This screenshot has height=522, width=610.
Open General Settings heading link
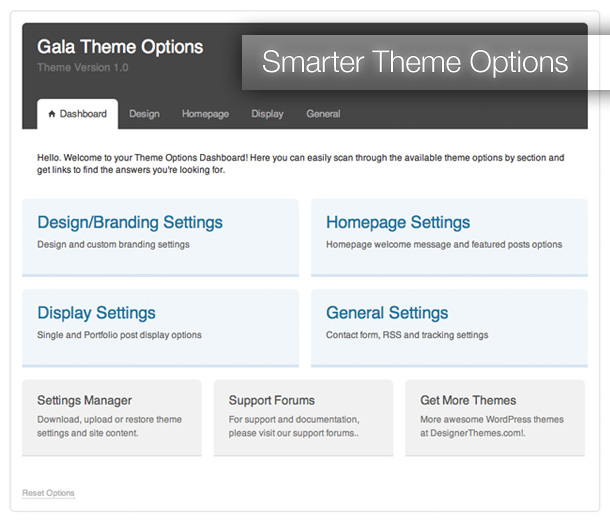pyautogui.click(x=387, y=313)
